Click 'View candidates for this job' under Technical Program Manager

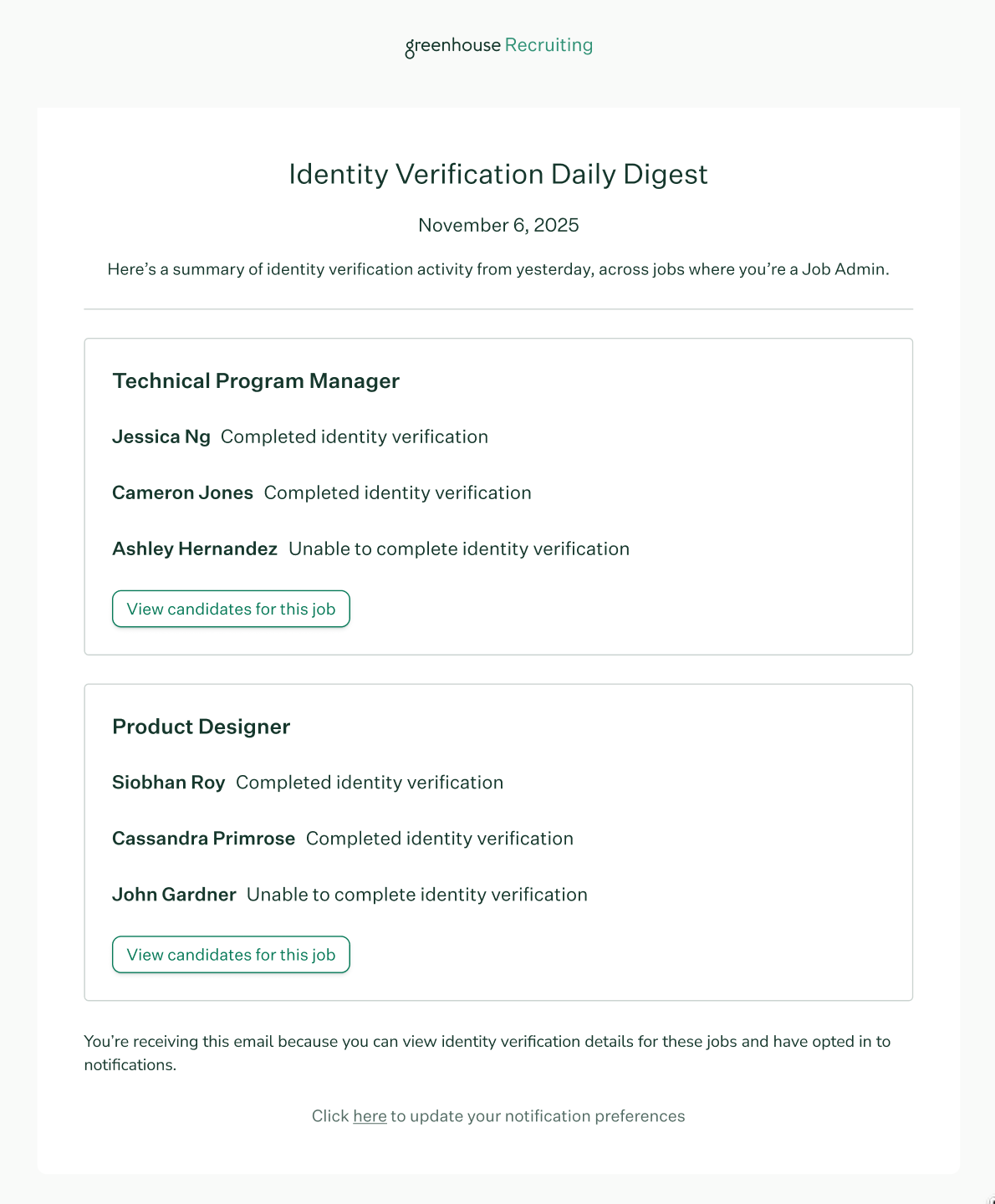(231, 609)
